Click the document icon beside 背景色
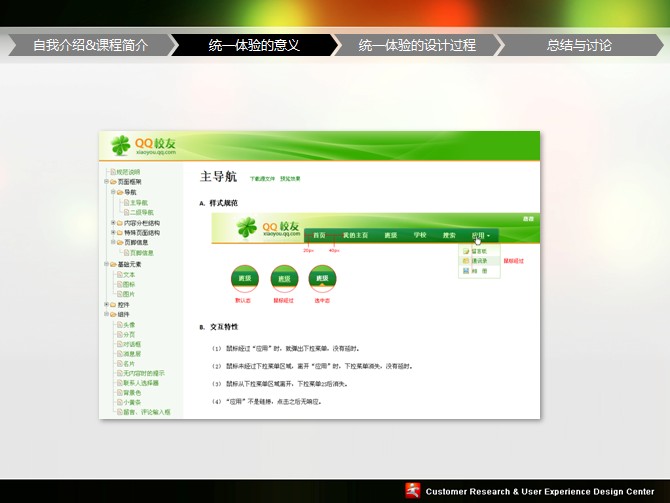This screenshot has height=503, width=670. click(x=120, y=392)
